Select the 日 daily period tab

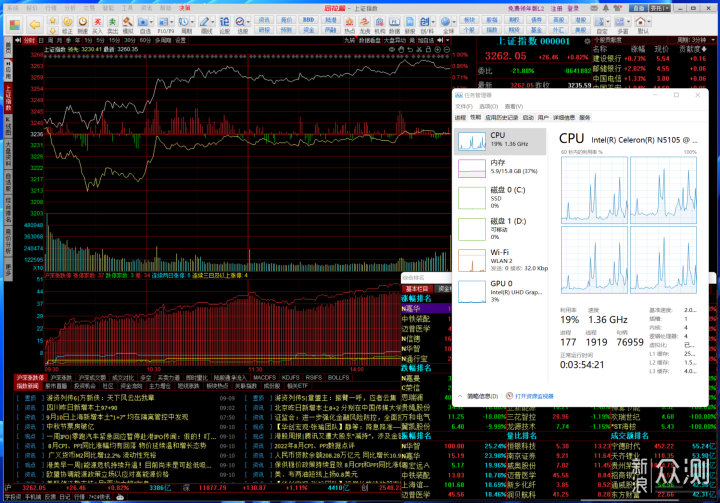pos(41,40)
